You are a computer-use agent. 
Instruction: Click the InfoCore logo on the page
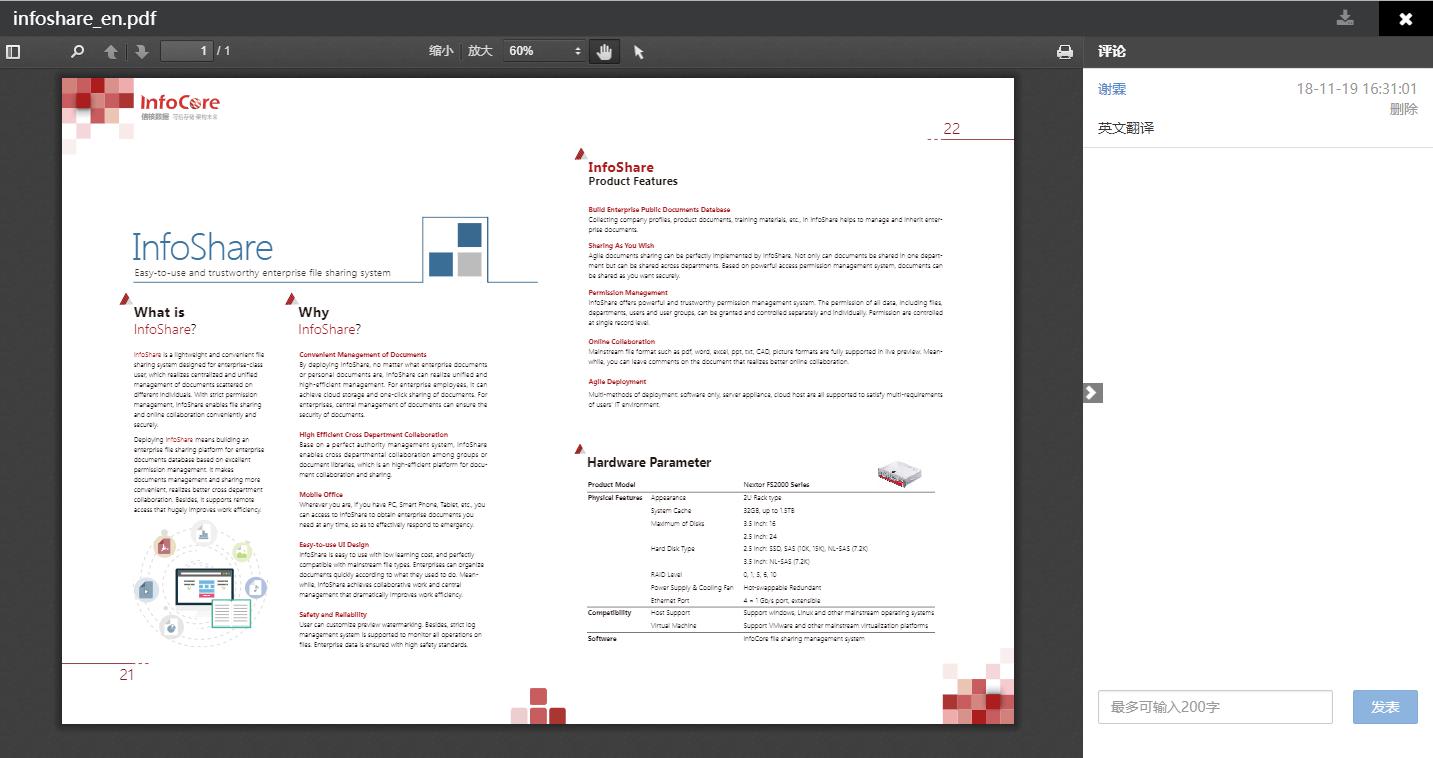coord(180,105)
